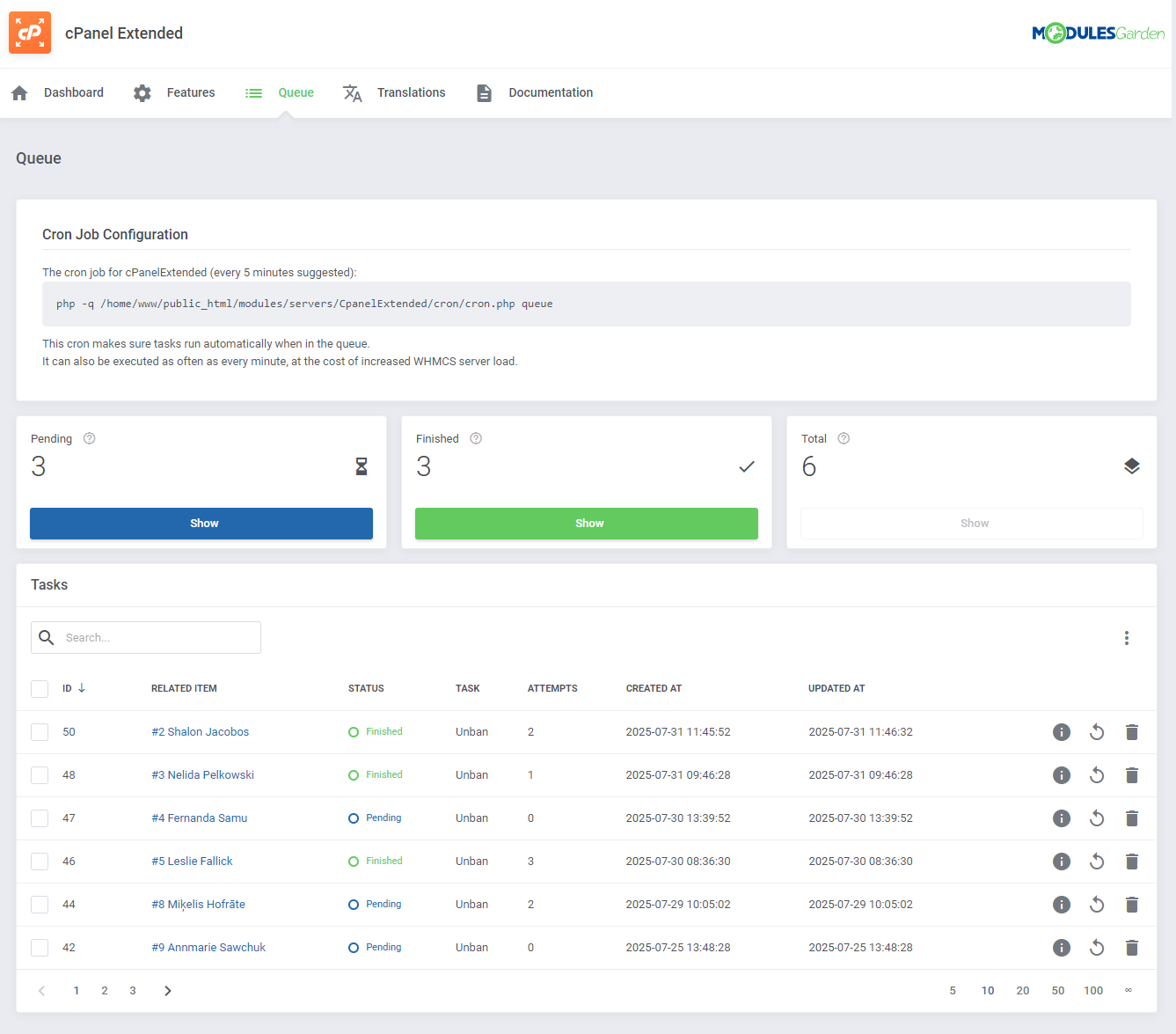View info icon for task 48
This screenshot has width=1176, height=1034.
1062,774
